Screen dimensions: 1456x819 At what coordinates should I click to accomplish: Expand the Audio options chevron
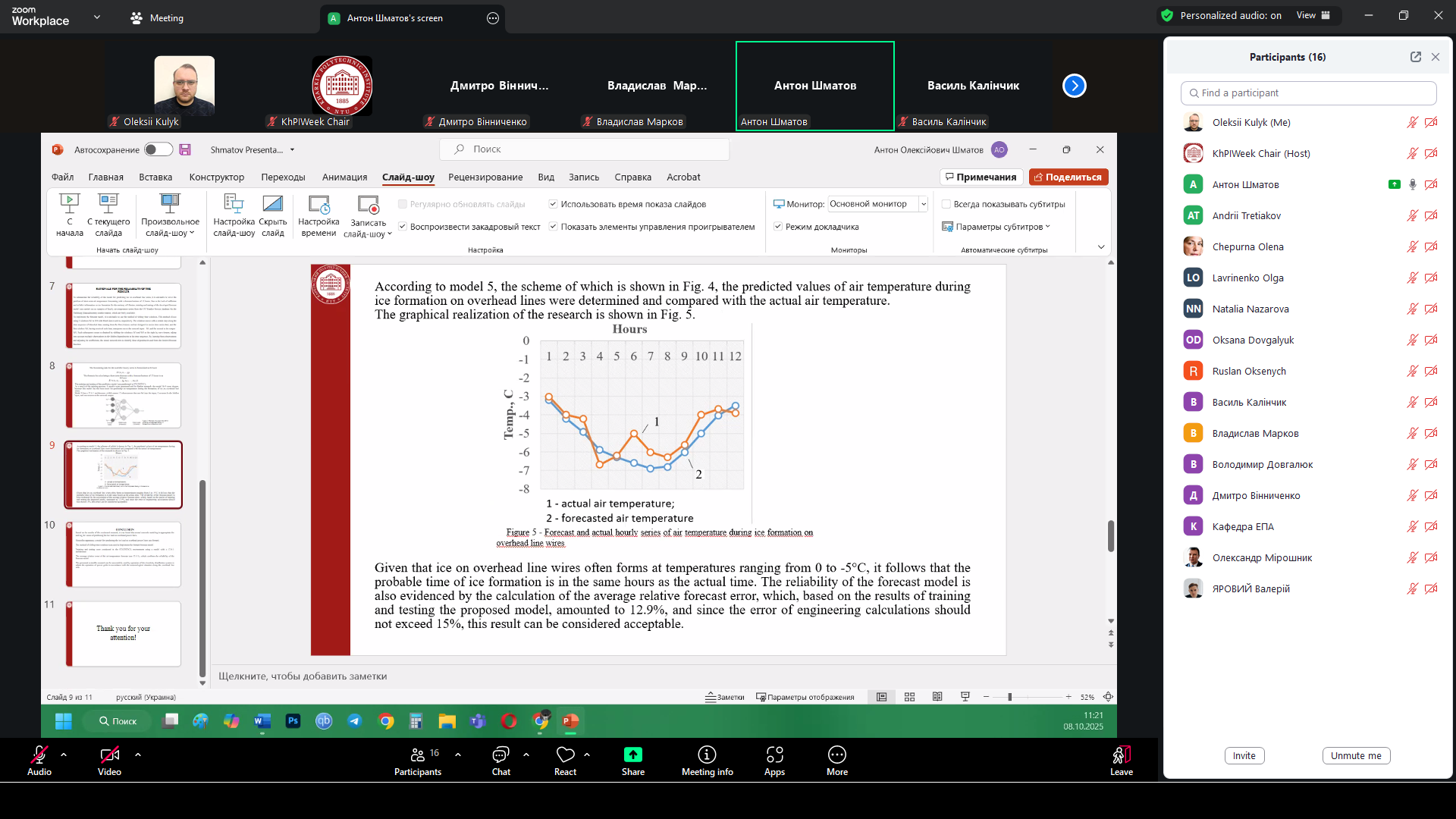click(x=64, y=755)
